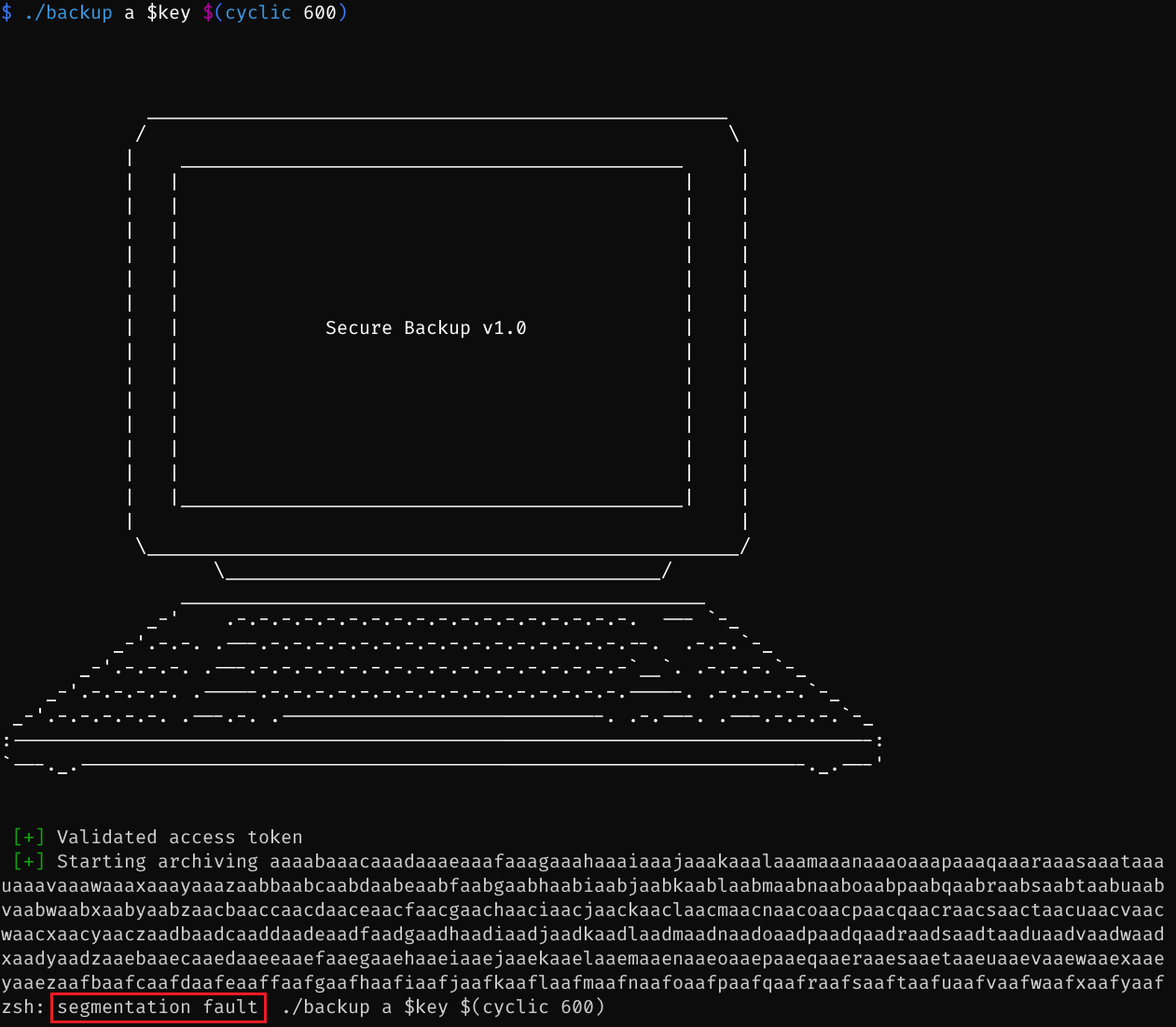
Task: Click './backup a $key $(cyclic 600)' in the zsh error line
Action: click(443, 1007)
